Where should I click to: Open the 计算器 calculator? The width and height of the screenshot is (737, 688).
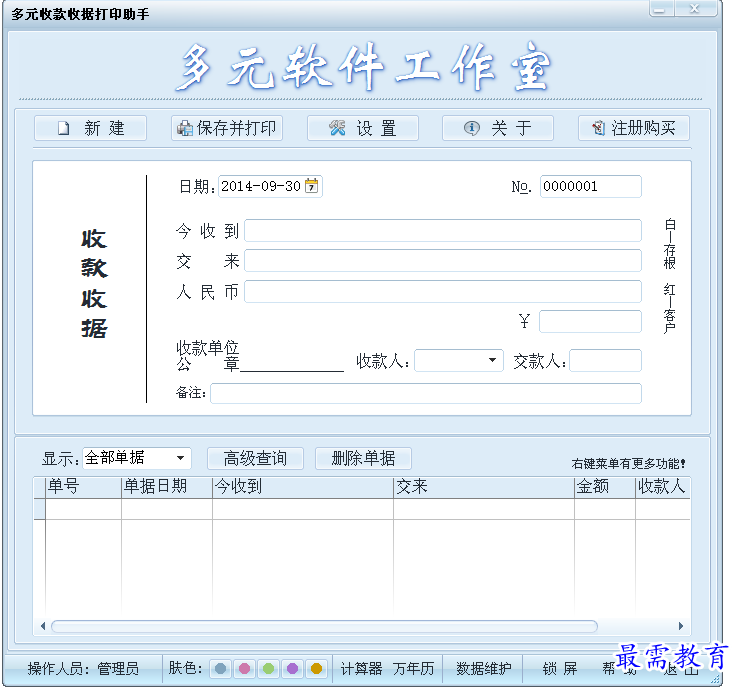[361, 668]
